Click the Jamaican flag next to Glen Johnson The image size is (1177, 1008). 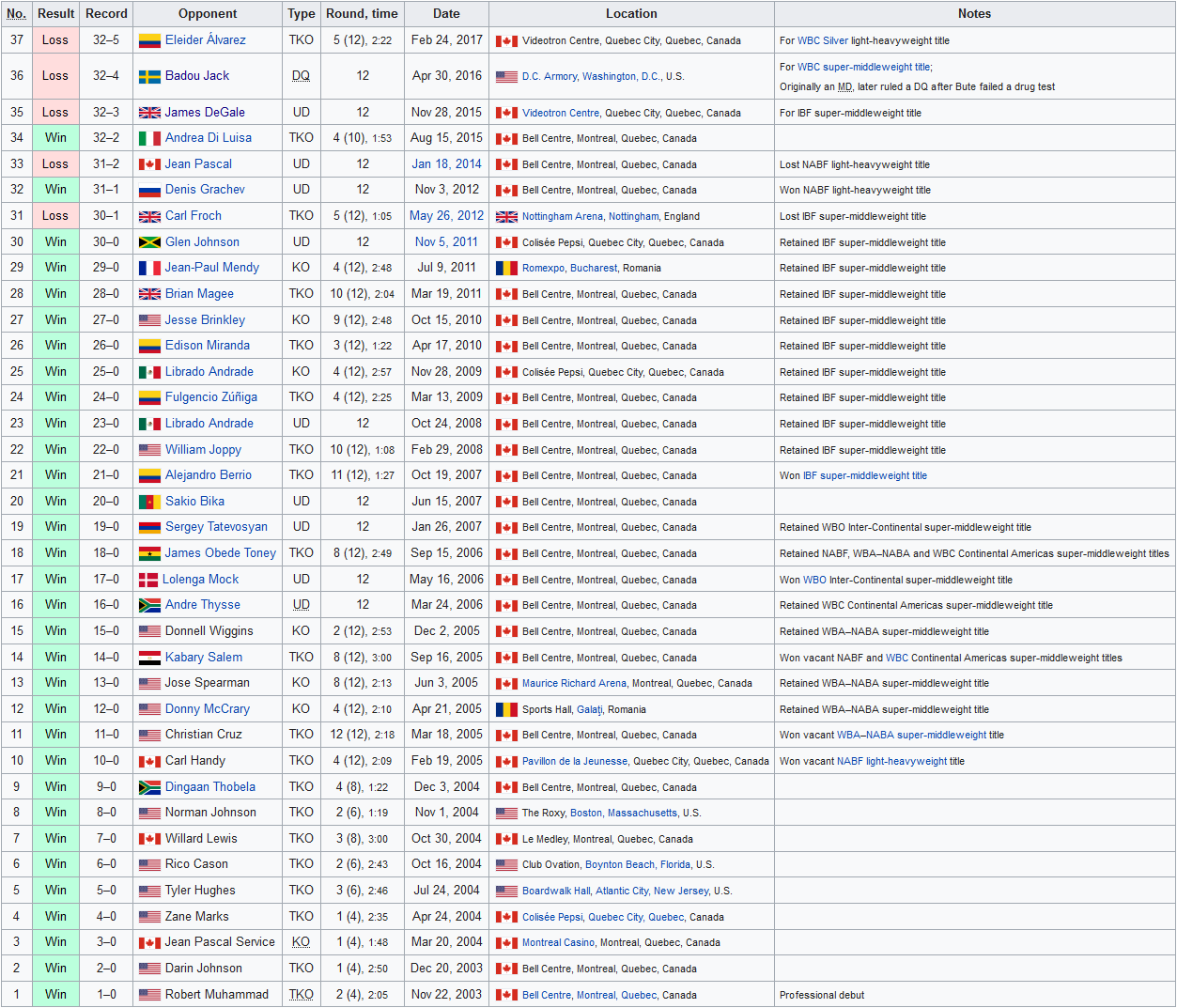[149, 242]
